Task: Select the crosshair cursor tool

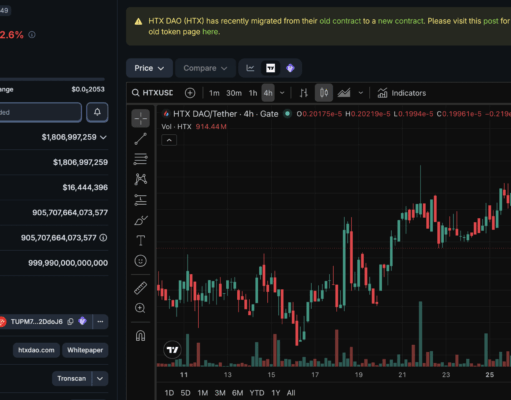Action: [x=140, y=118]
